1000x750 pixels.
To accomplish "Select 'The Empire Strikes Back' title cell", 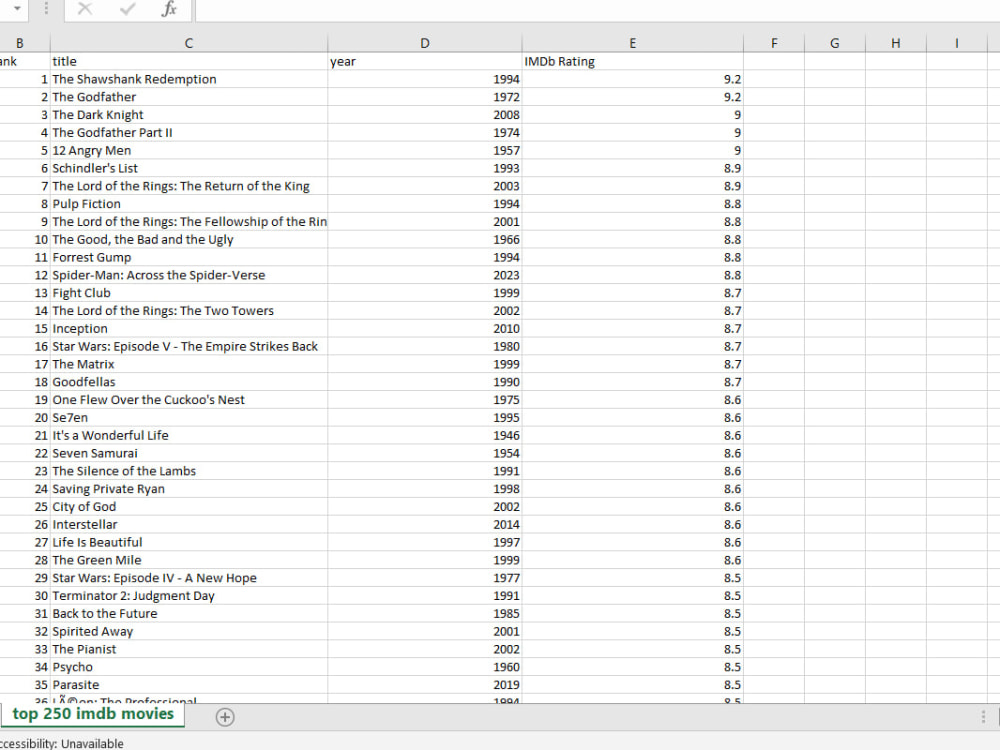I will pyautogui.click(x=189, y=346).
